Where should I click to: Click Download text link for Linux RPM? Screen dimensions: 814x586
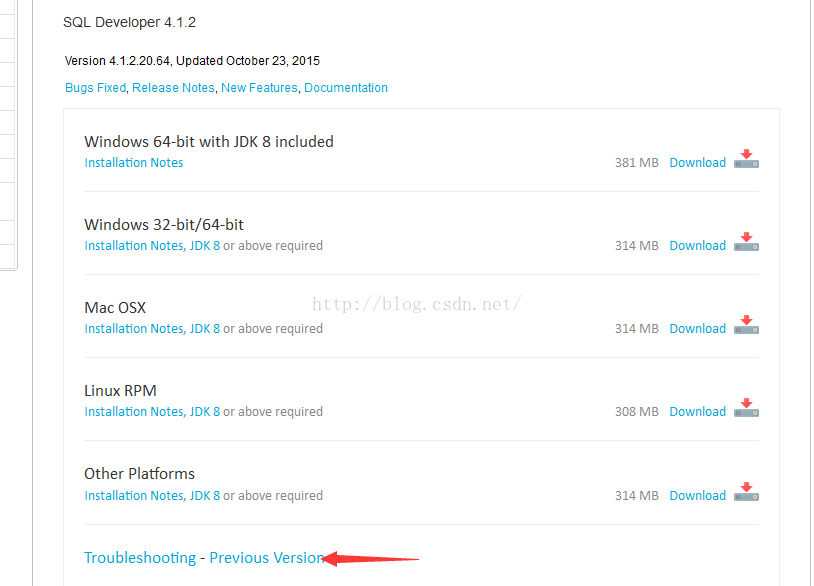coord(697,412)
